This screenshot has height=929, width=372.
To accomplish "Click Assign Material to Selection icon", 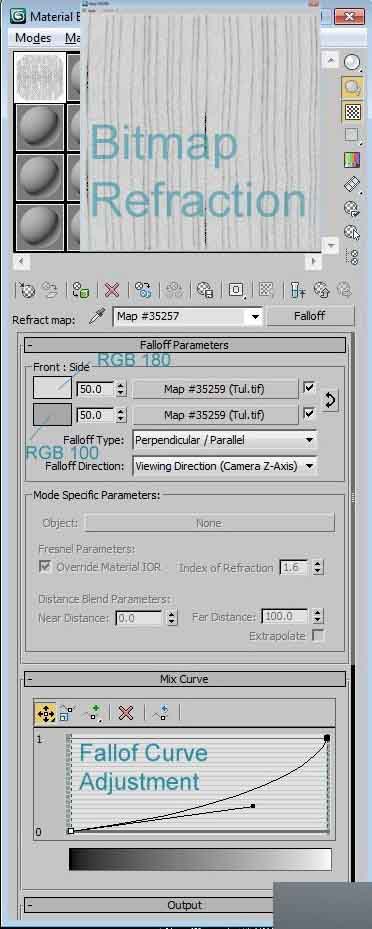I will coord(81,290).
